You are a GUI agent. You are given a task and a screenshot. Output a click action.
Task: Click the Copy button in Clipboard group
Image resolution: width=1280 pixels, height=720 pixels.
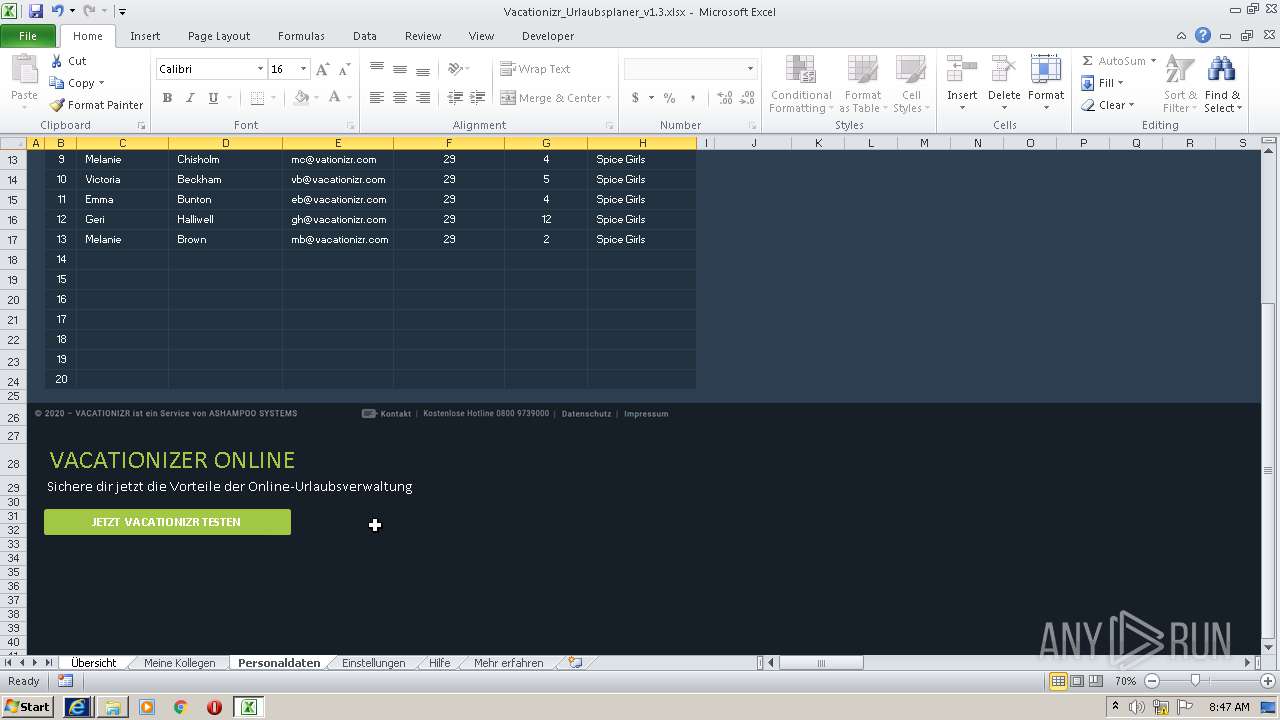tap(77, 83)
